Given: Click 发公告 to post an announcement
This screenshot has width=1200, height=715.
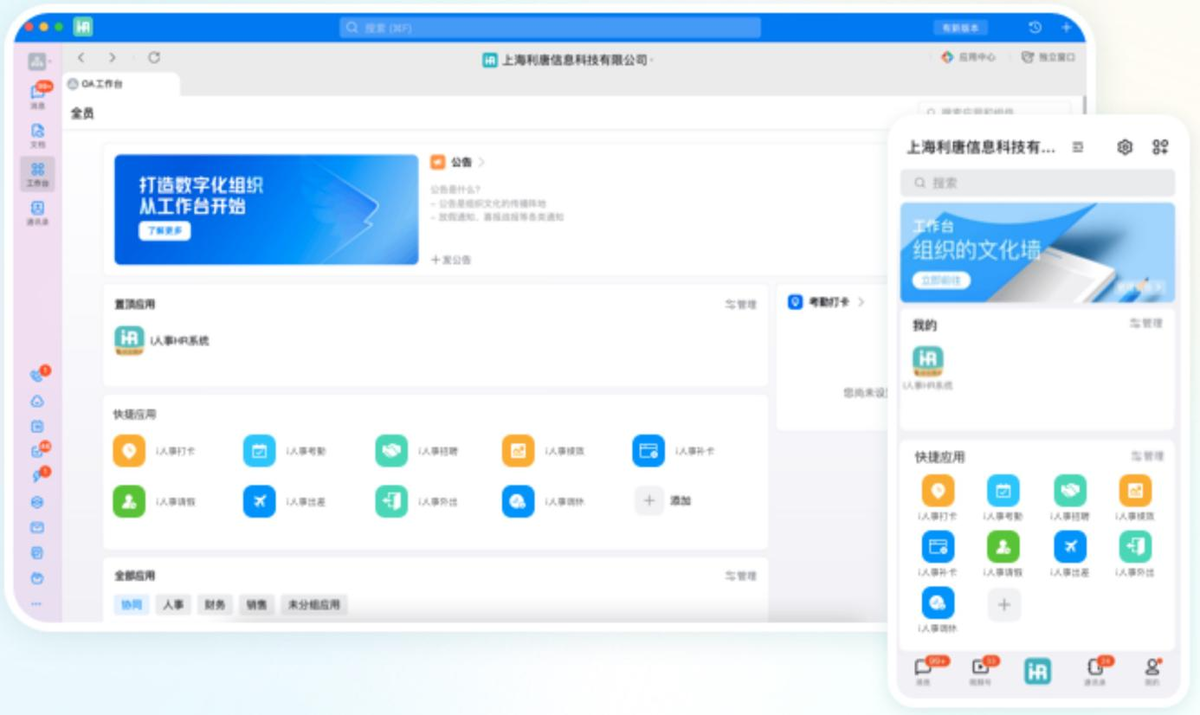Looking at the screenshot, I should (x=451, y=260).
